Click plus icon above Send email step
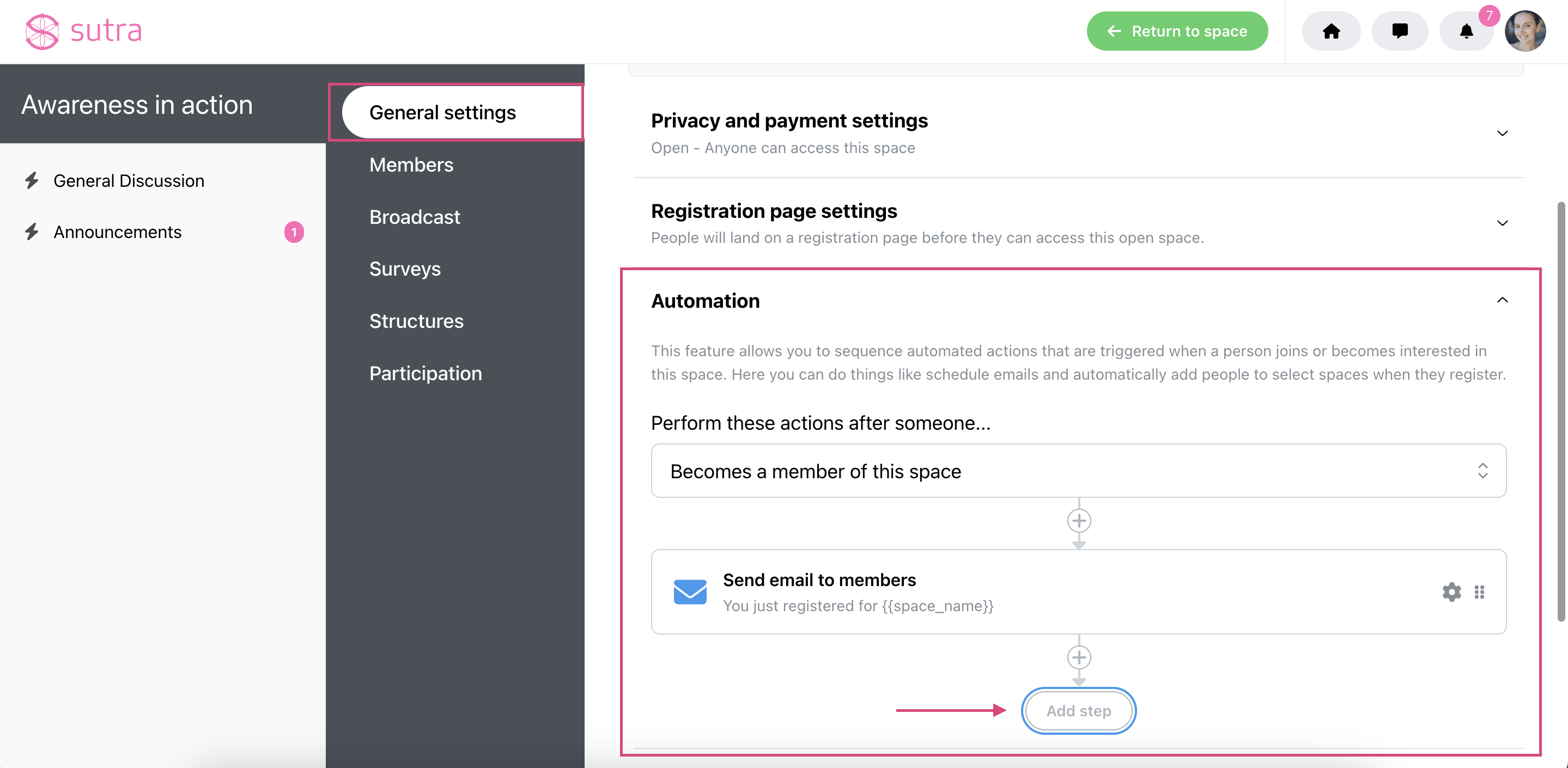 point(1079,520)
